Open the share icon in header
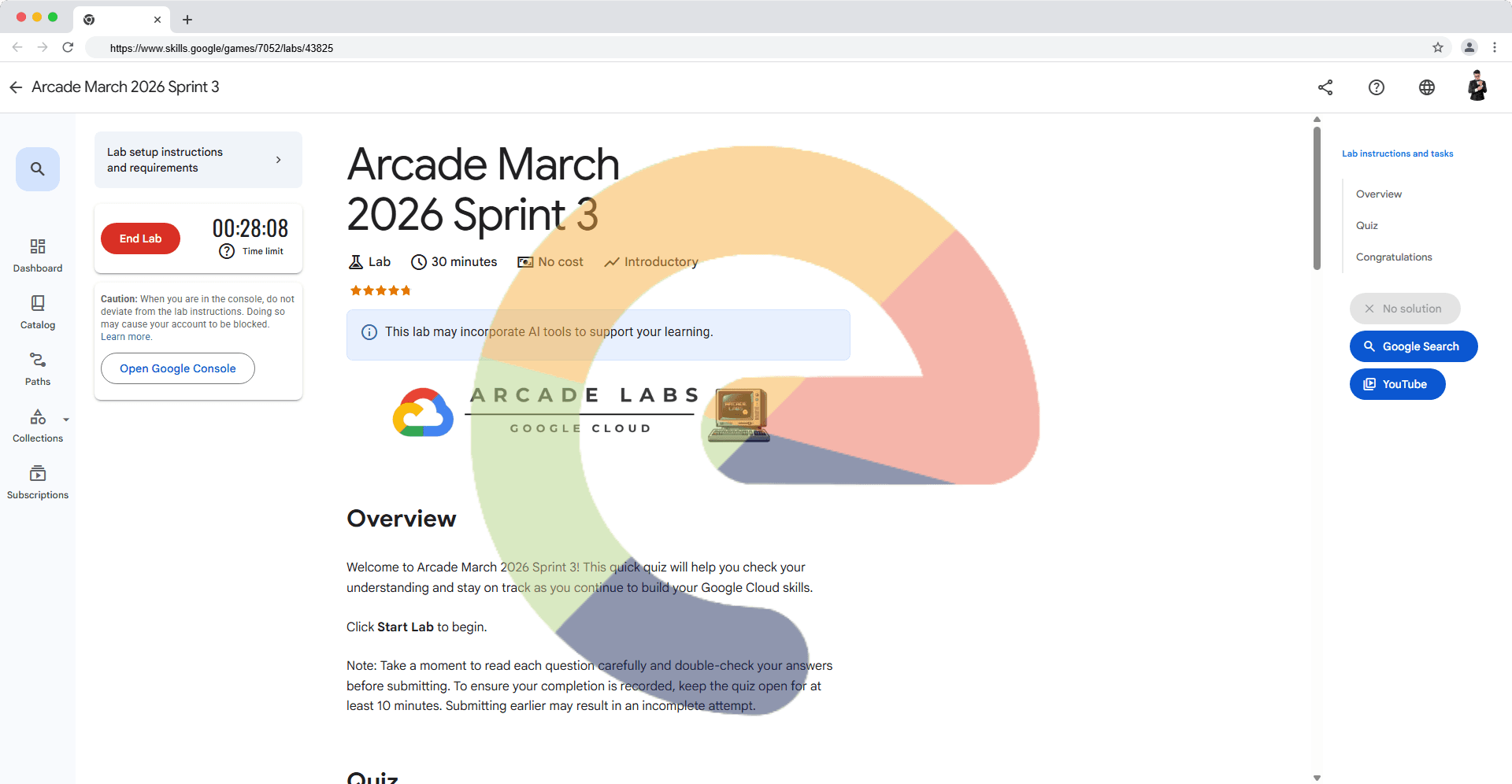Screen dimensions: 1512x784 pyautogui.click(x=1325, y=87)
